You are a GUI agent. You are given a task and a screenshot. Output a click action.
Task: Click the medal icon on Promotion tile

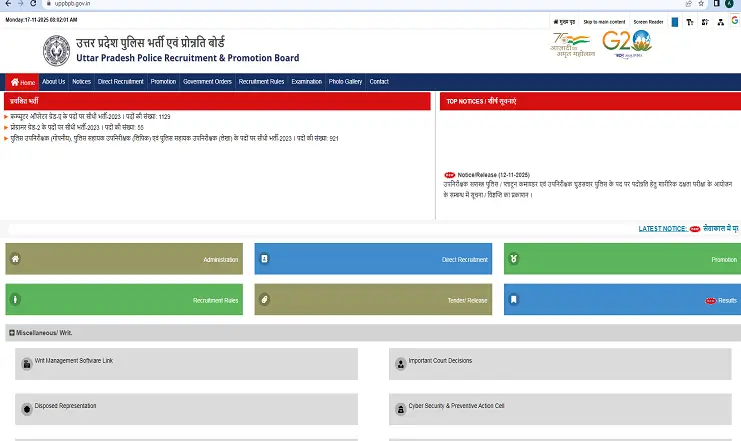tap(514, 259)
